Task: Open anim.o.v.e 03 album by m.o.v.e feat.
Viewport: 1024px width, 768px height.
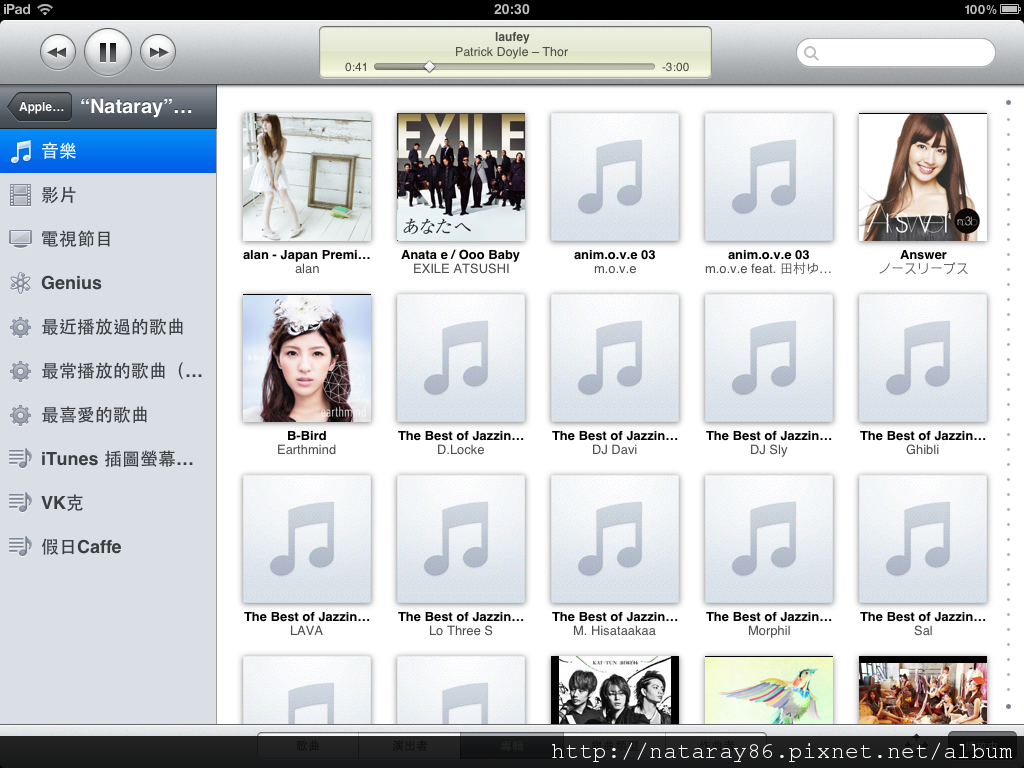Action: [769, 177]
